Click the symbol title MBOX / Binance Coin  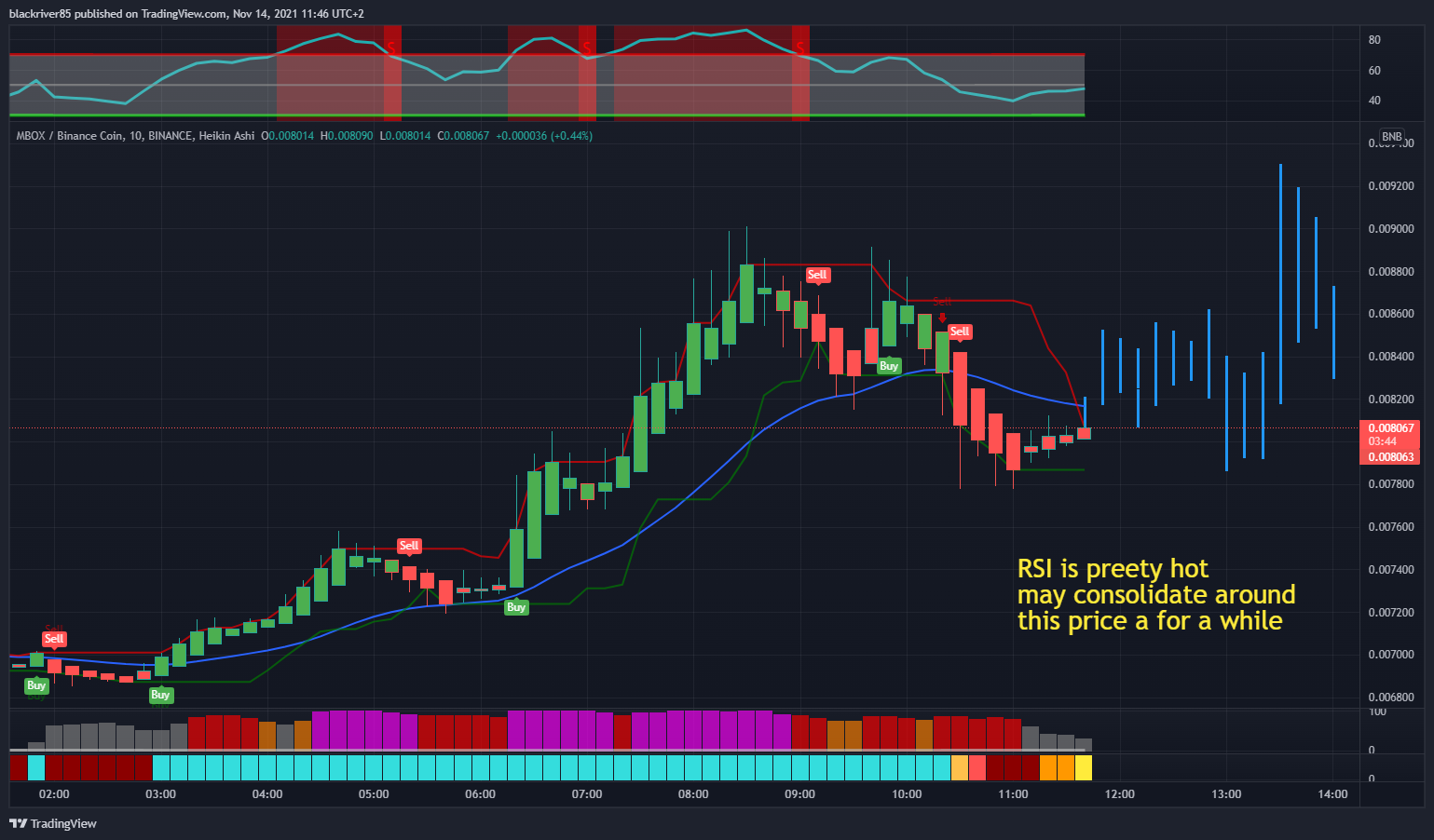click(71, 136)
